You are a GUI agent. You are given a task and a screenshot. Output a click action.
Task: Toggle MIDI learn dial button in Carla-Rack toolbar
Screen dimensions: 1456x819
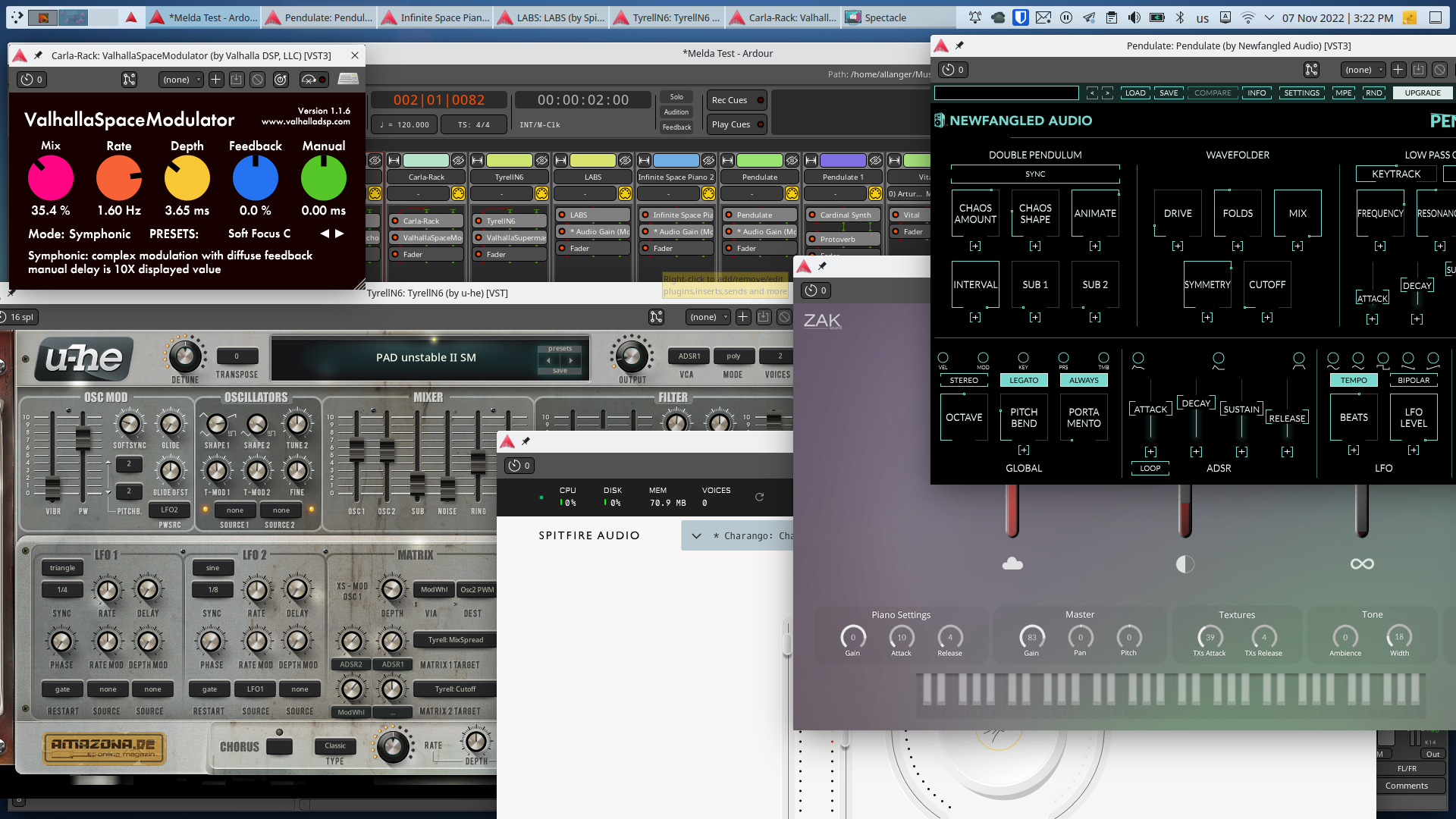click(312, 80)
